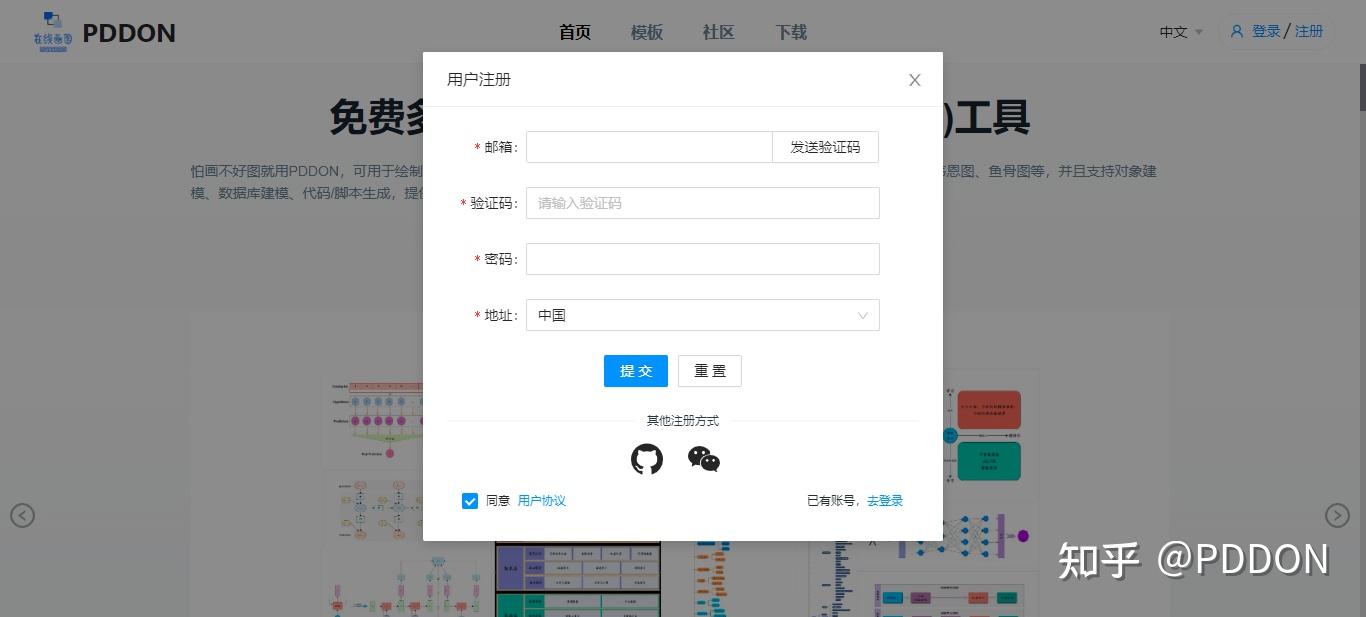This screenshot has height=617, width=1366.
Task: Select the GitHub registration icon
Action: coord(646,460)
